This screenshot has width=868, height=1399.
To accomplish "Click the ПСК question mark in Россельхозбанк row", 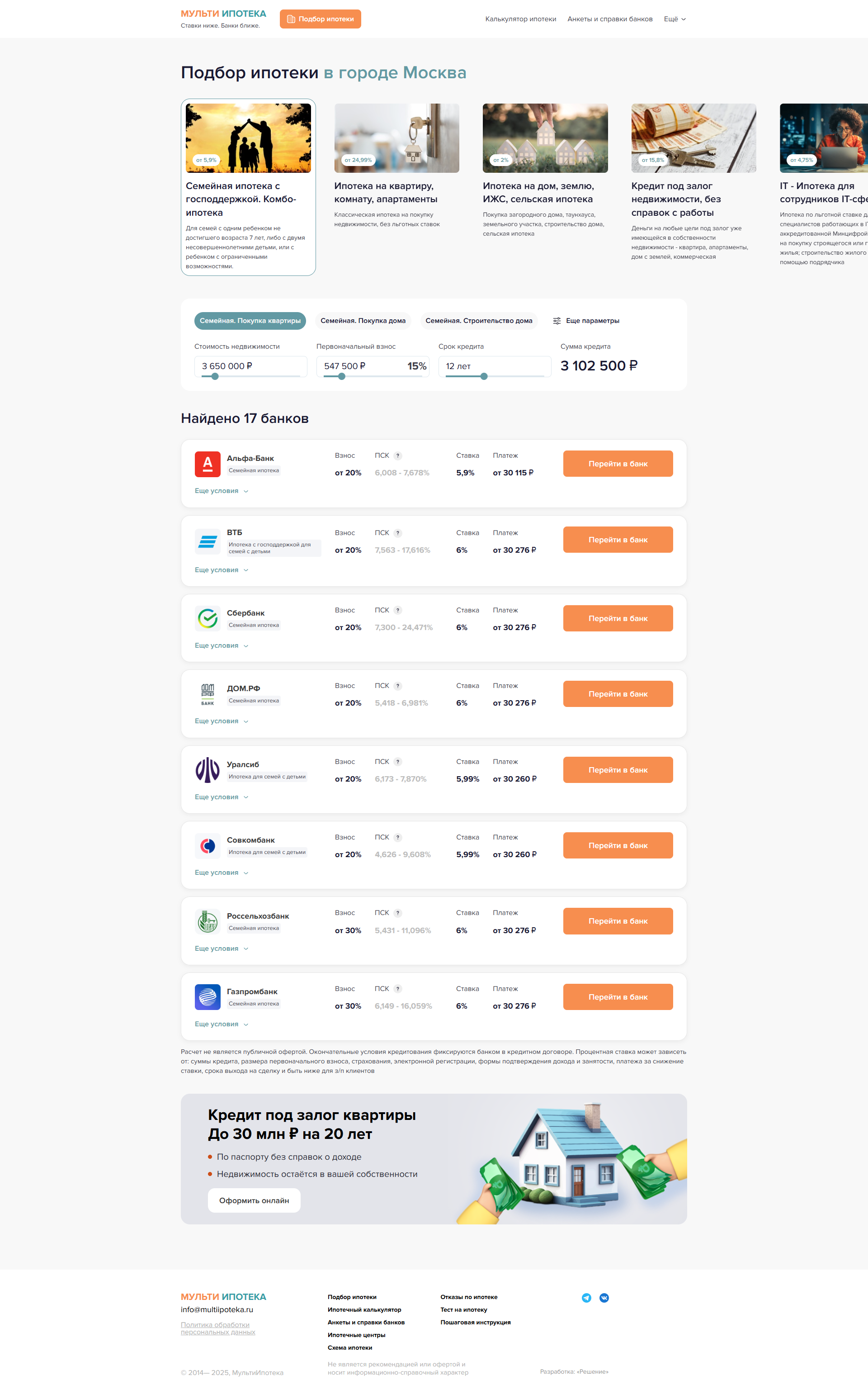I will pos(398,913).
